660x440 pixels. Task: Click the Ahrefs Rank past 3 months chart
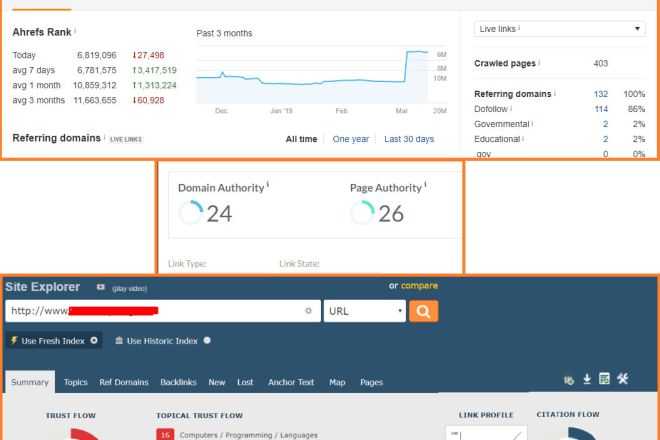(321, 75)
